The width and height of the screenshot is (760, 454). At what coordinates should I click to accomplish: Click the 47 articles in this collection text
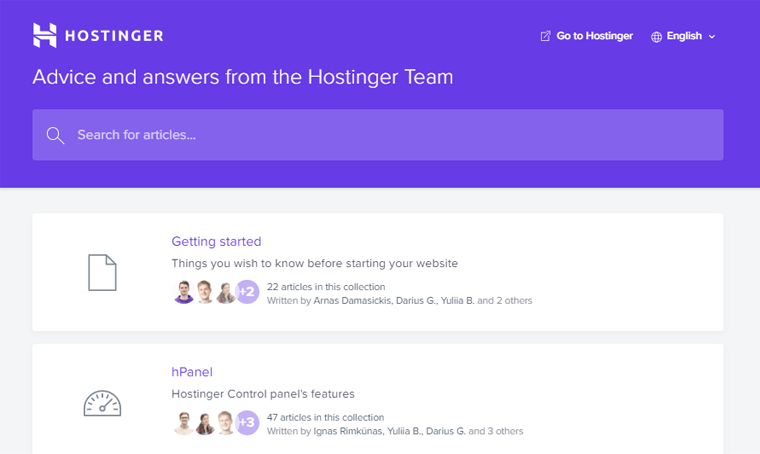(325, 418)
